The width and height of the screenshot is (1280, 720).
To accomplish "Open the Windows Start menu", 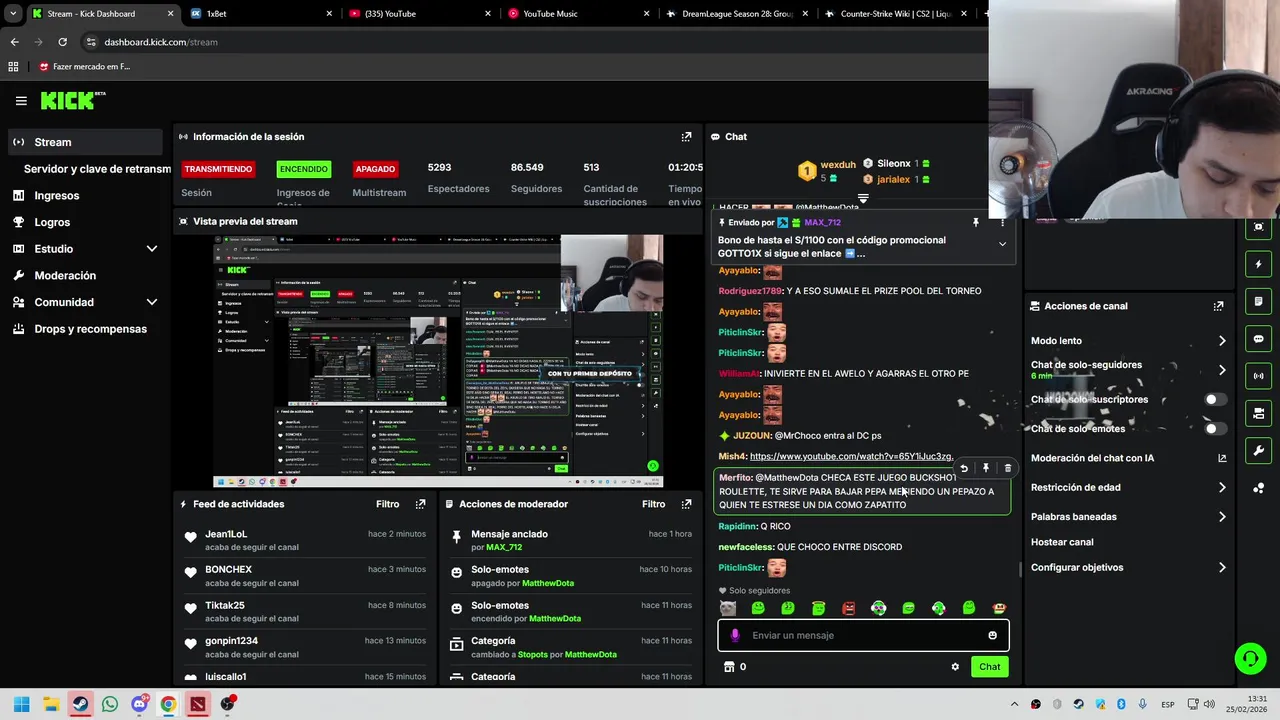I will (x=21, y=704).
